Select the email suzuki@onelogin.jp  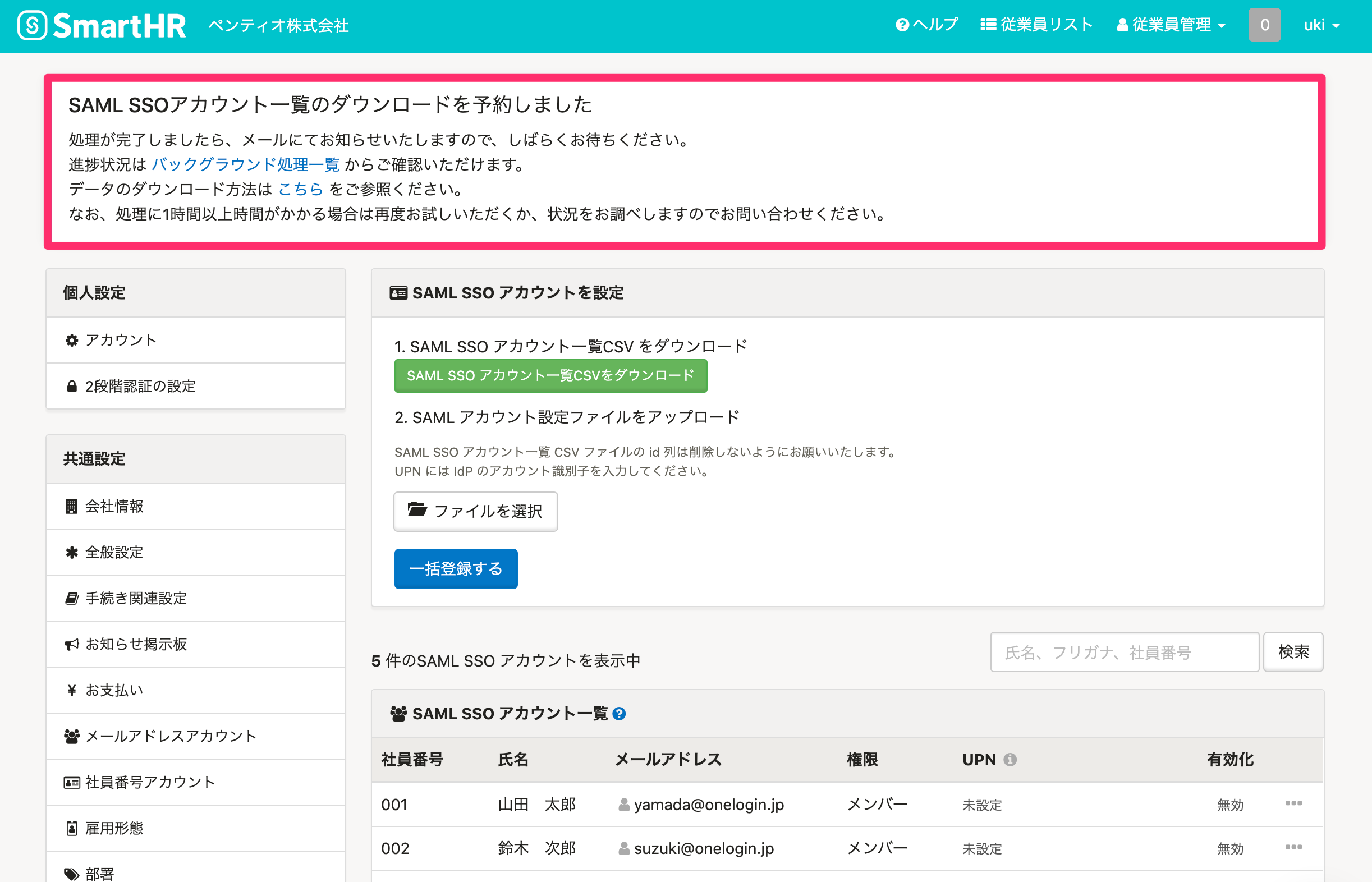pos(704,848)
